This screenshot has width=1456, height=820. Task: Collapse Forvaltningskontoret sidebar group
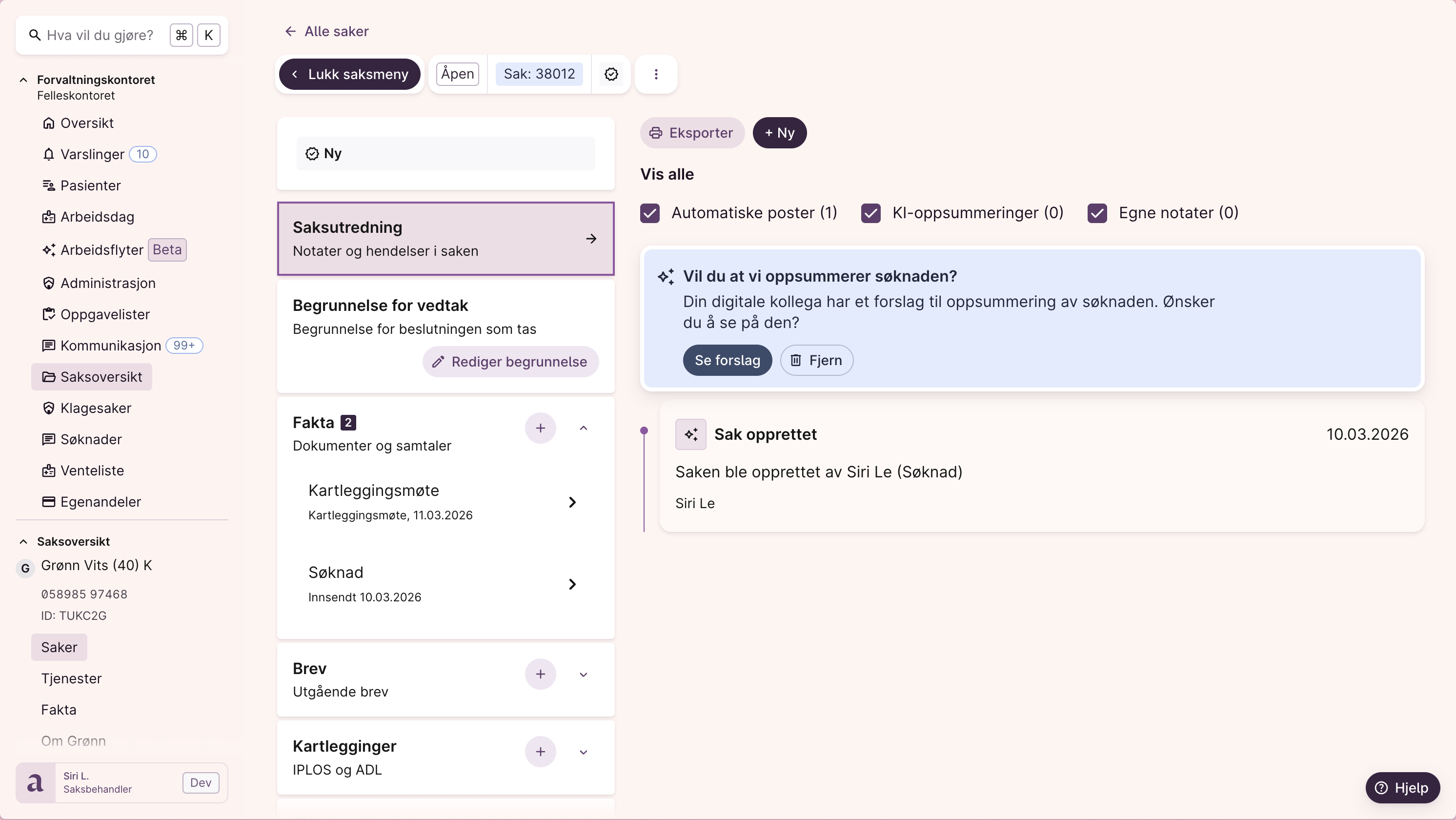pyautogui.click(x=23, y=80)
